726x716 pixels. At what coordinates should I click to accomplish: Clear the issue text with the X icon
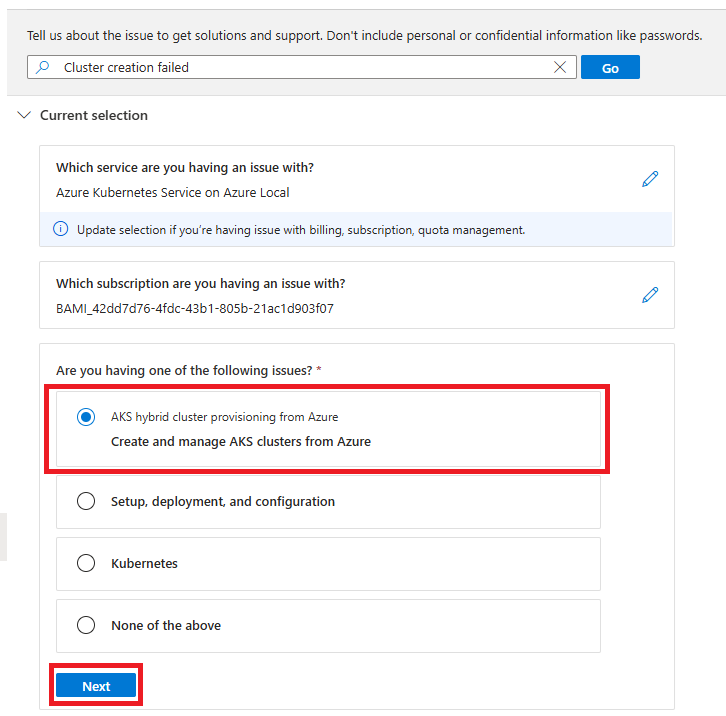point(560,68)
